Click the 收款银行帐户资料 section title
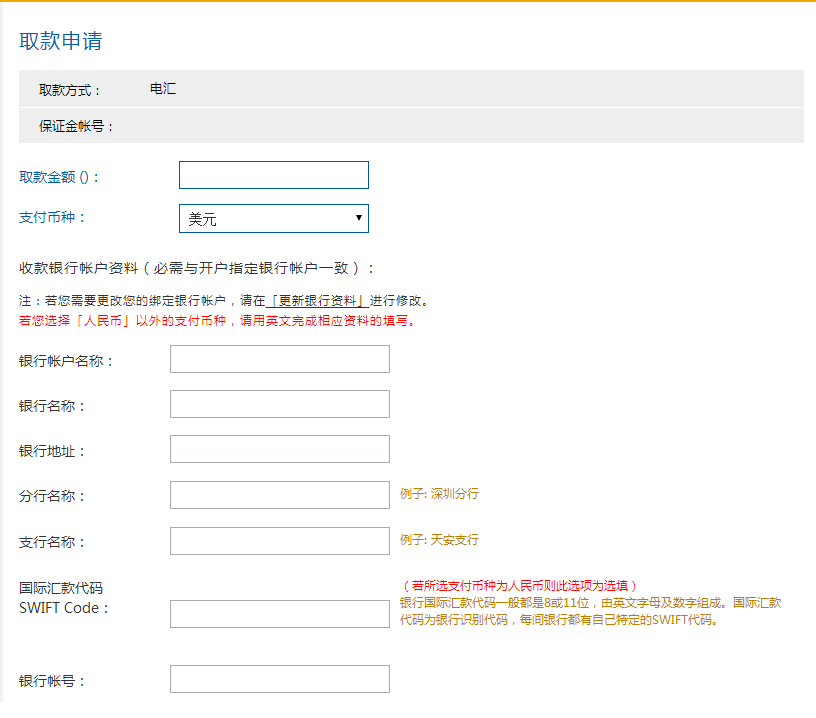The height and width of the screenshot is (718, 816). [x=197, y=268]
